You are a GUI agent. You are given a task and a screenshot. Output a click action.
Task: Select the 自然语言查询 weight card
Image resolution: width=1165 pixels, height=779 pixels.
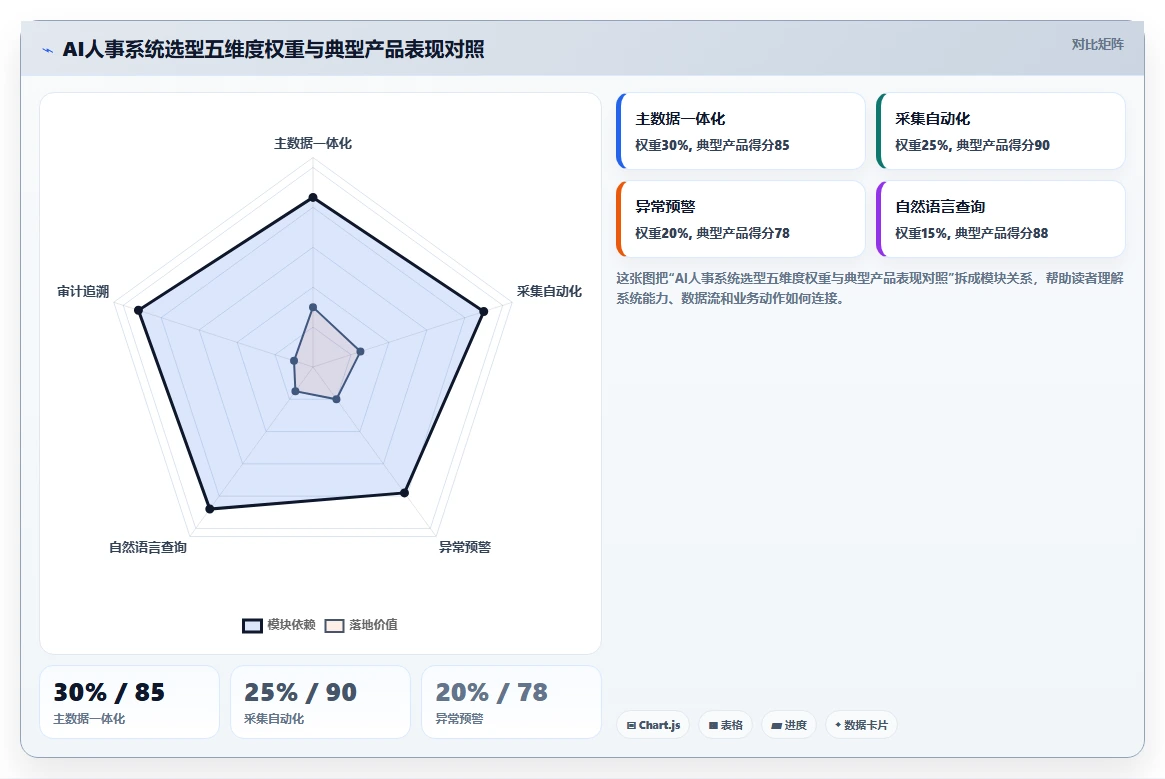pyautogui.click(x=1001, y=219)
